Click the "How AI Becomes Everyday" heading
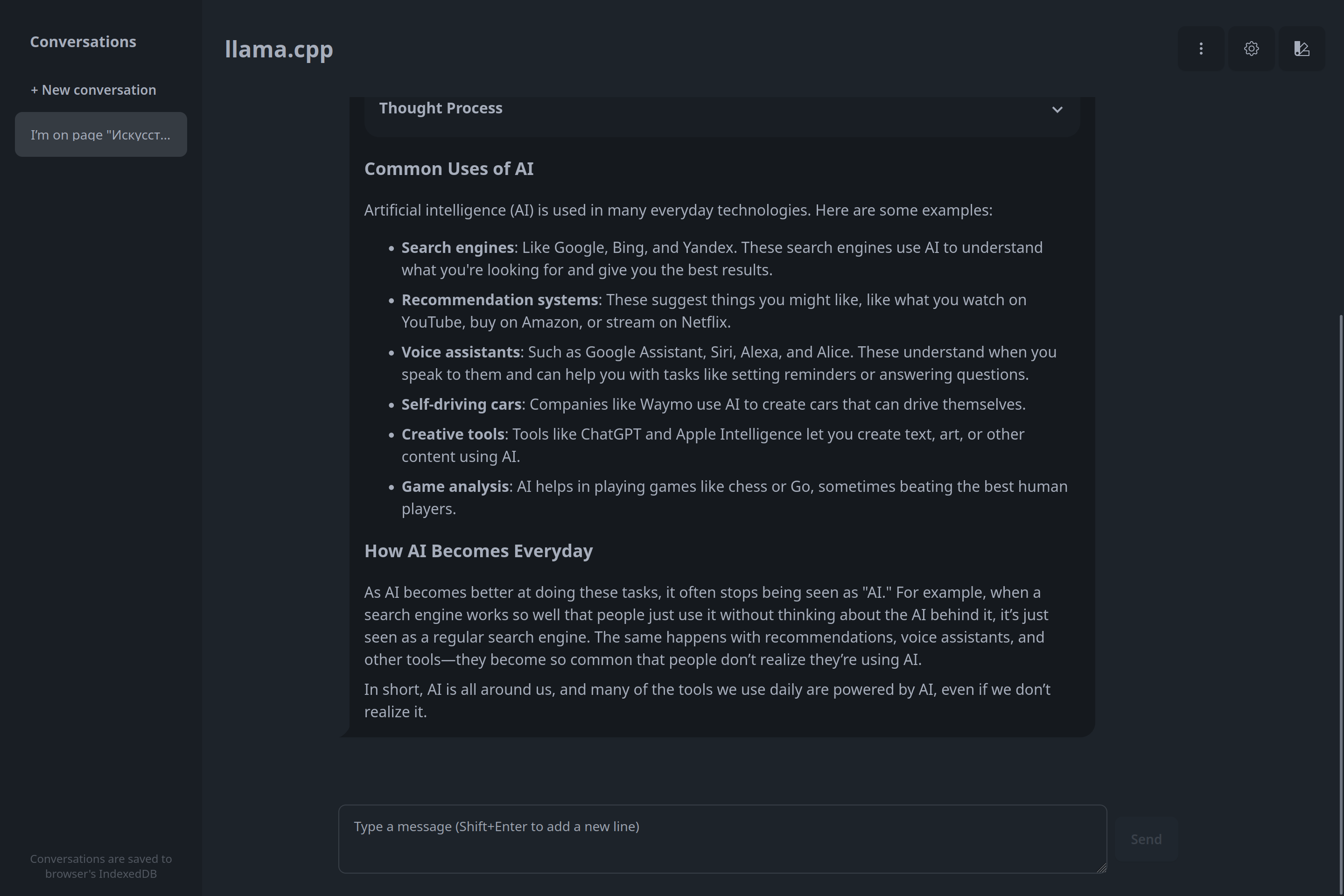 tap(478, 551)
